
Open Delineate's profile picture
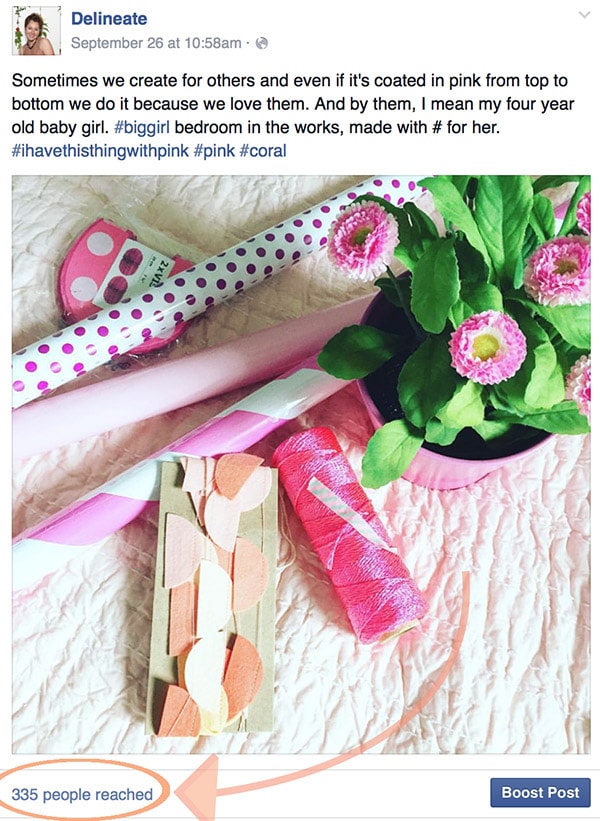pyautogui.click(x=36, y=31)
